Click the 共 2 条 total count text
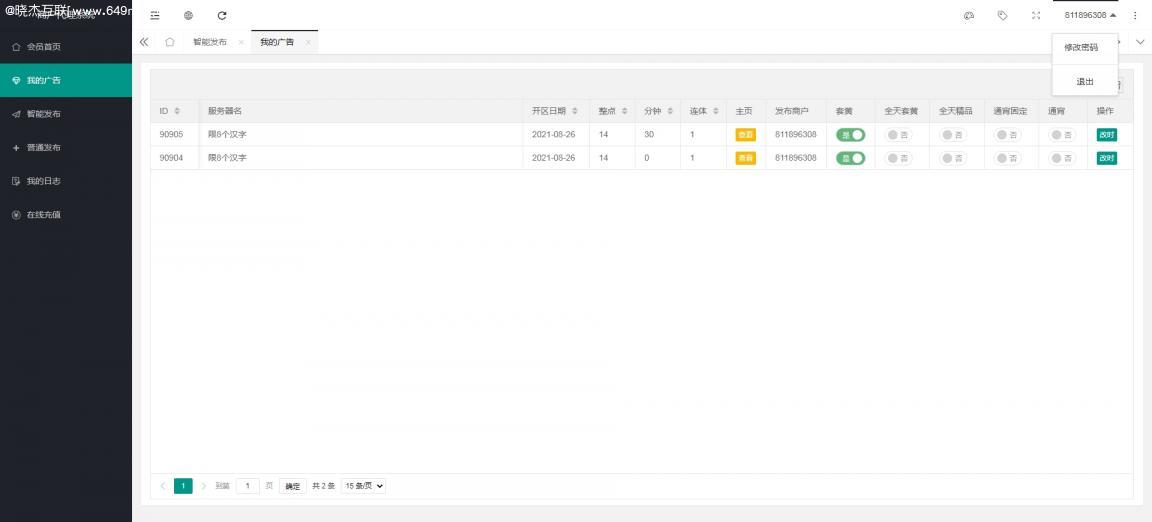Screen dimensions: 1152x522 point(323,486)
